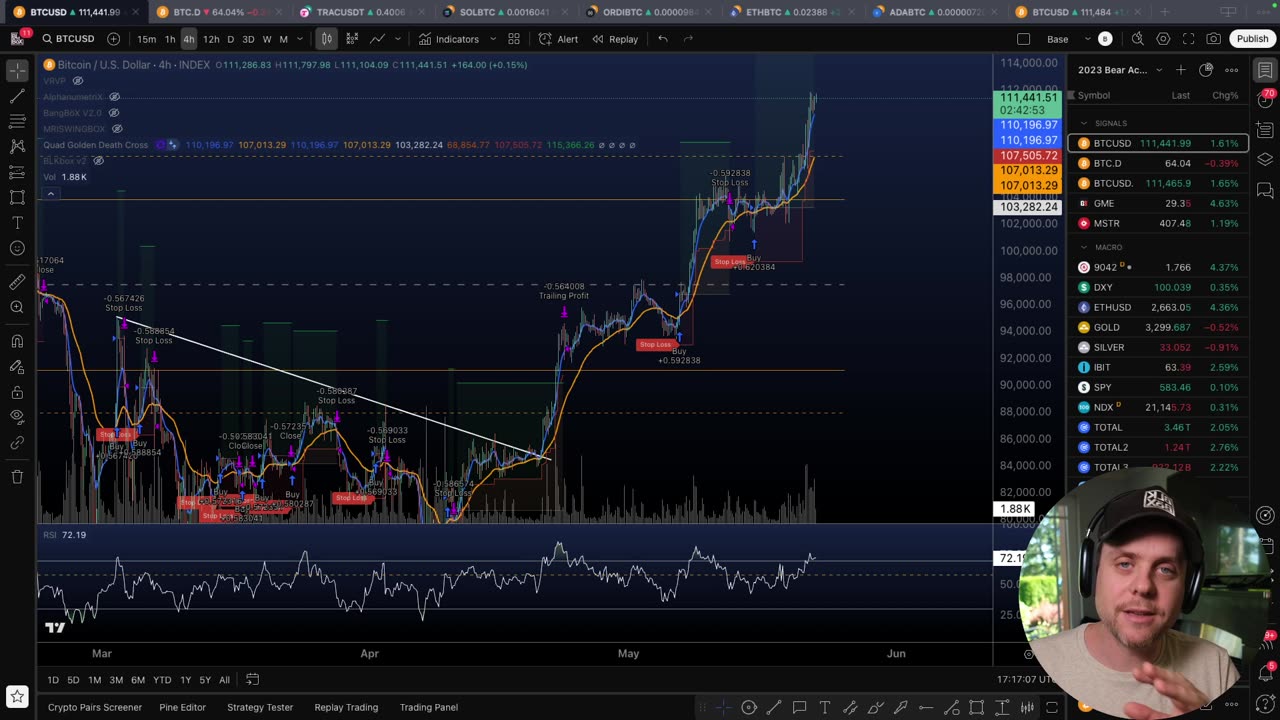Undo the last chart action
Viewport: 1280px width, 720px height.
662,39
